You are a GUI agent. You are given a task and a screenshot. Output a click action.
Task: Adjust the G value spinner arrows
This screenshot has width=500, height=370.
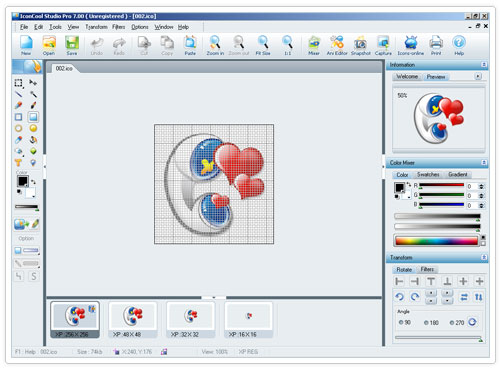click(x=481, y=196)
